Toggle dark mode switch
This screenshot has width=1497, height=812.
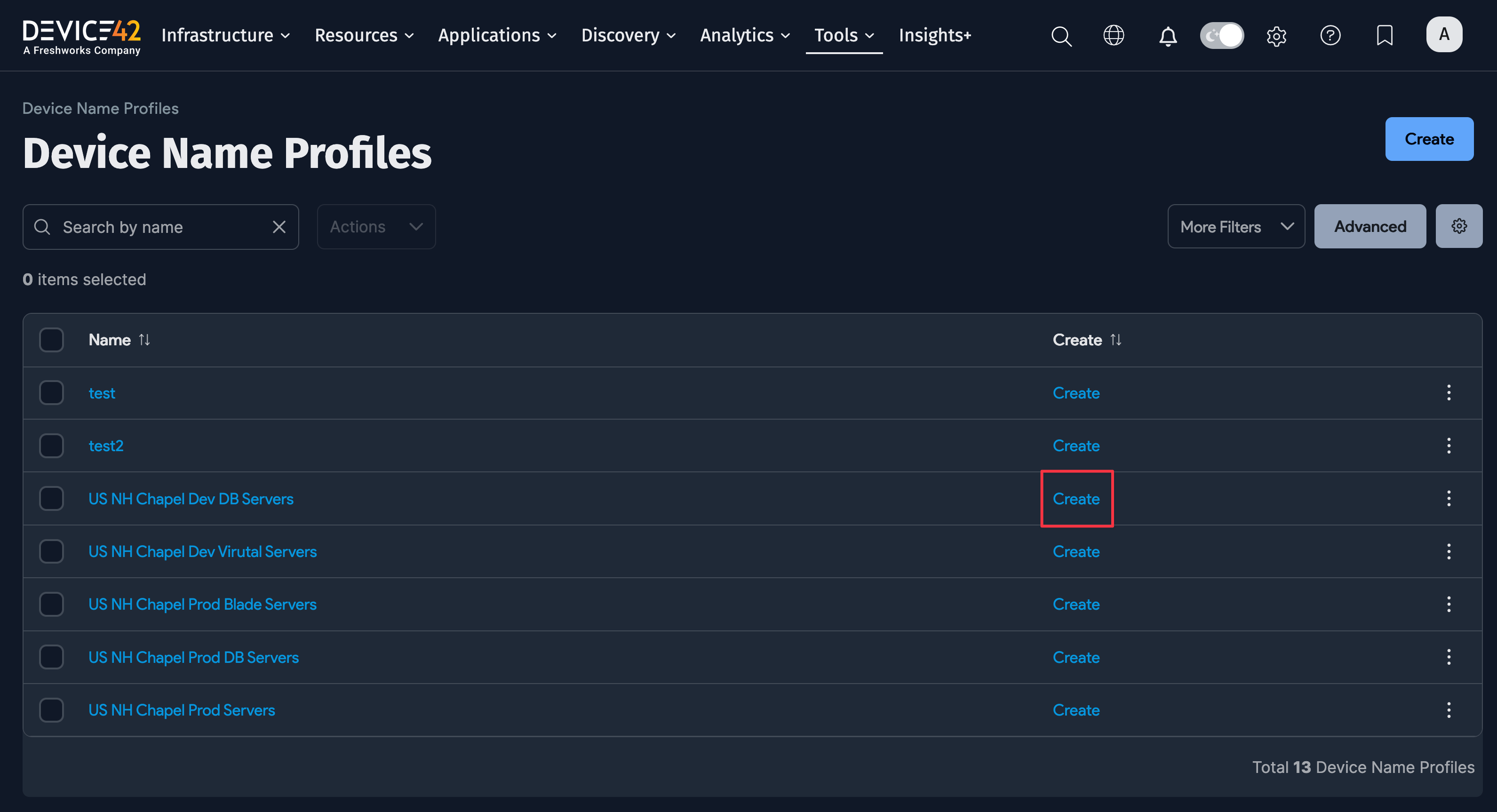point(1221,35)
